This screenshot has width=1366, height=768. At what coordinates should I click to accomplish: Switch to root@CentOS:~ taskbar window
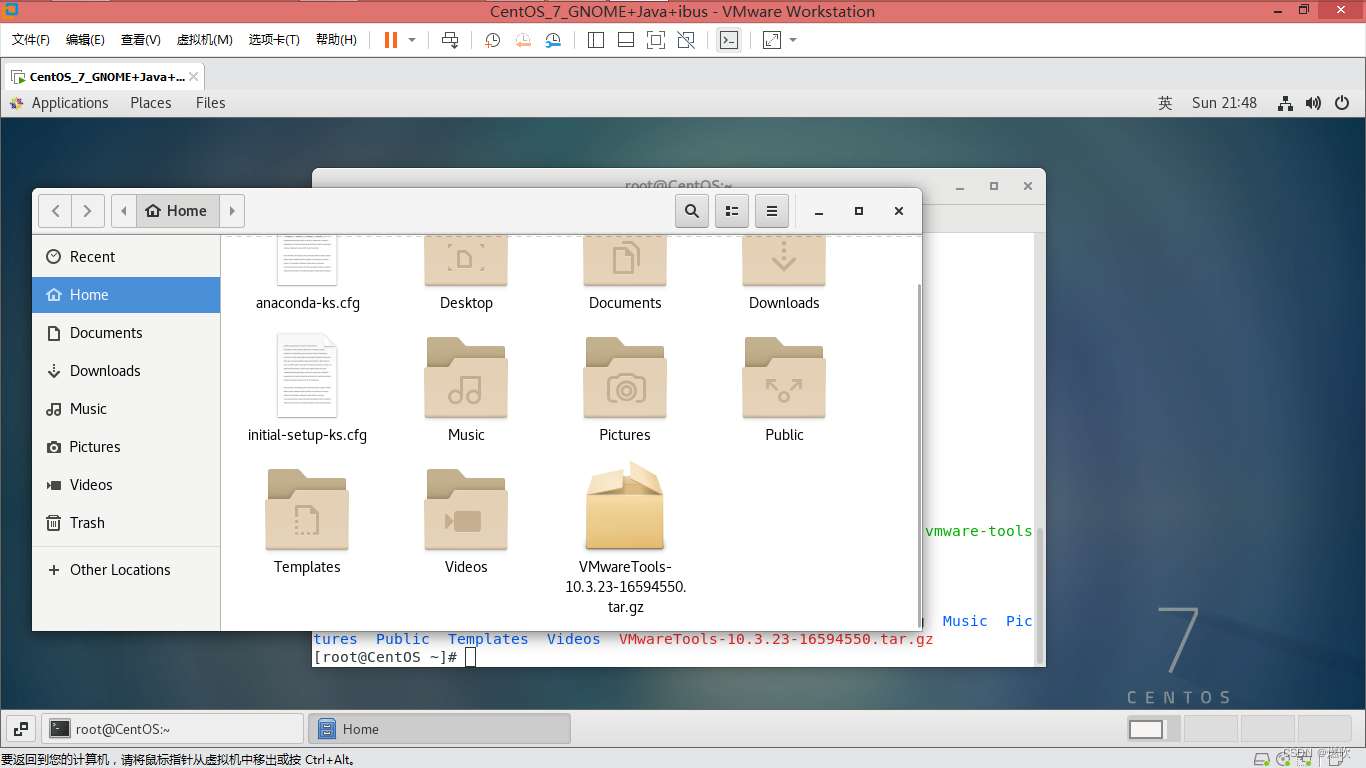click(x=174, y=729)
